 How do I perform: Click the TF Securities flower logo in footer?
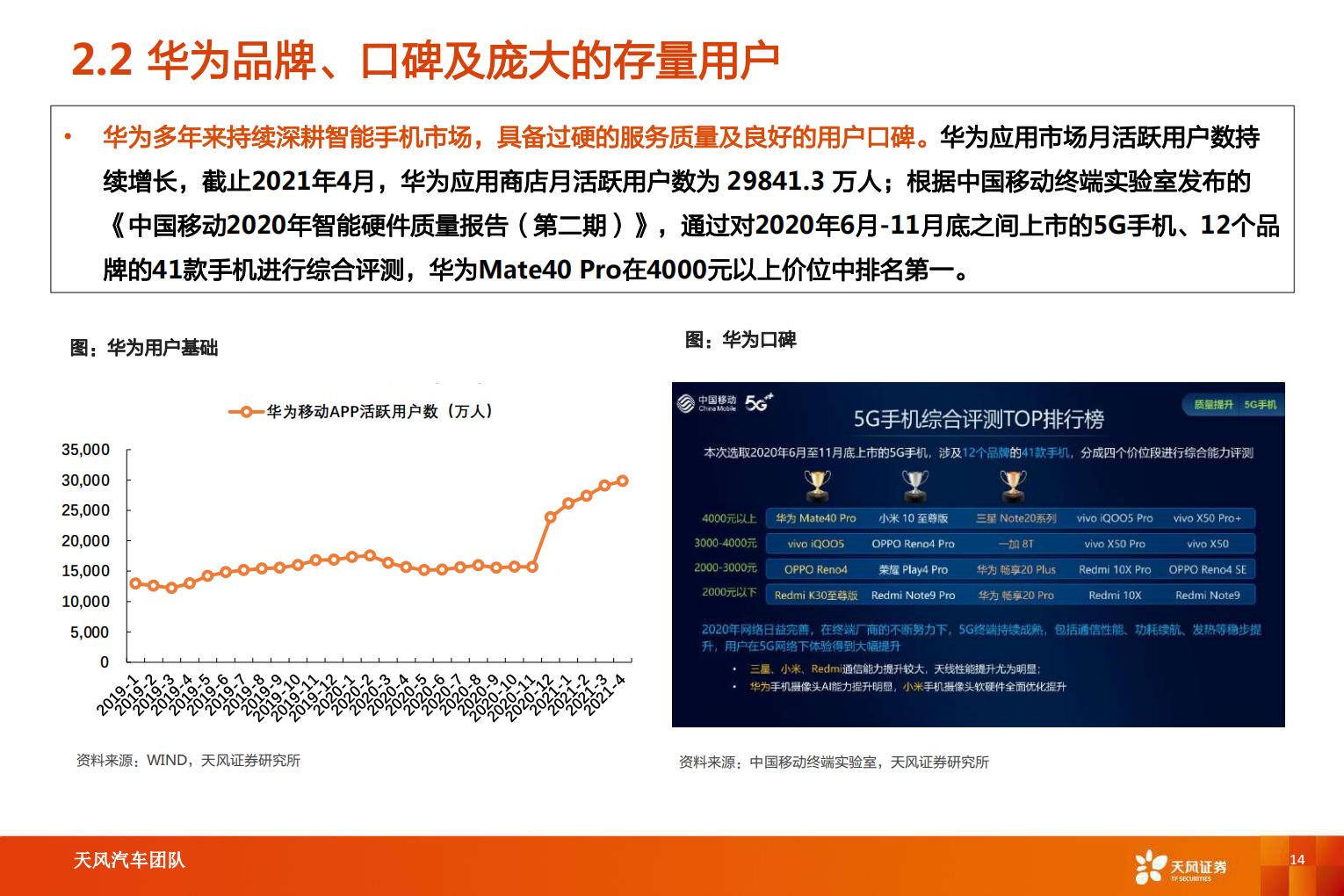1150,865
